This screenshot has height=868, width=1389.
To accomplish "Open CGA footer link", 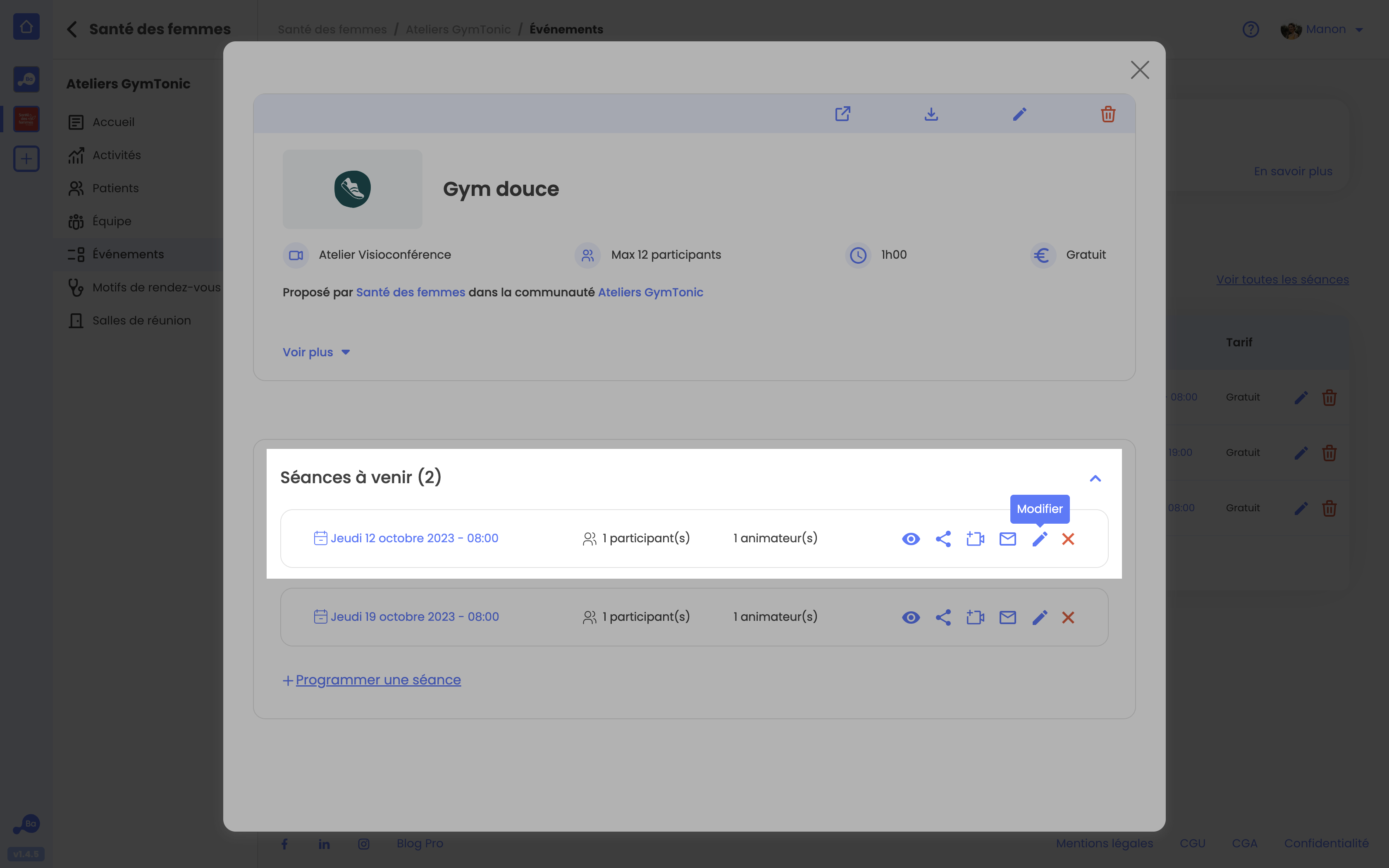I will tap(1244, 843).
